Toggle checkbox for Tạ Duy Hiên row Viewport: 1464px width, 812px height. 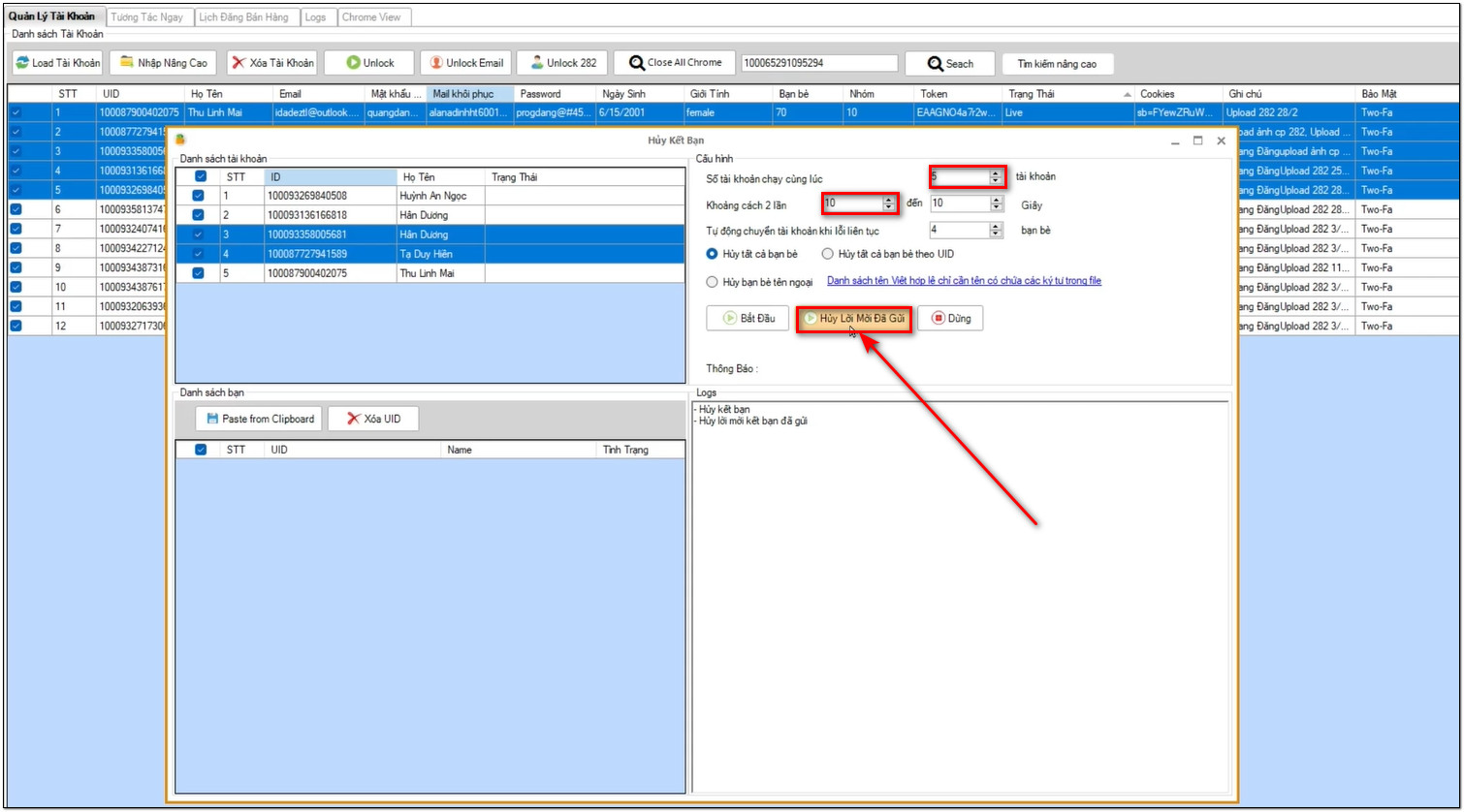point(199,254)
